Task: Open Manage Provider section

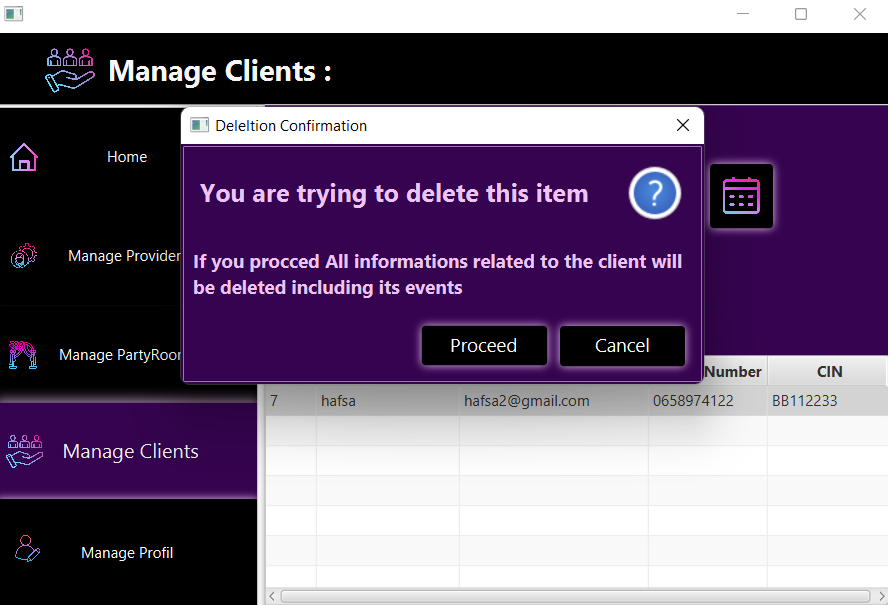Action: [125, 256]
